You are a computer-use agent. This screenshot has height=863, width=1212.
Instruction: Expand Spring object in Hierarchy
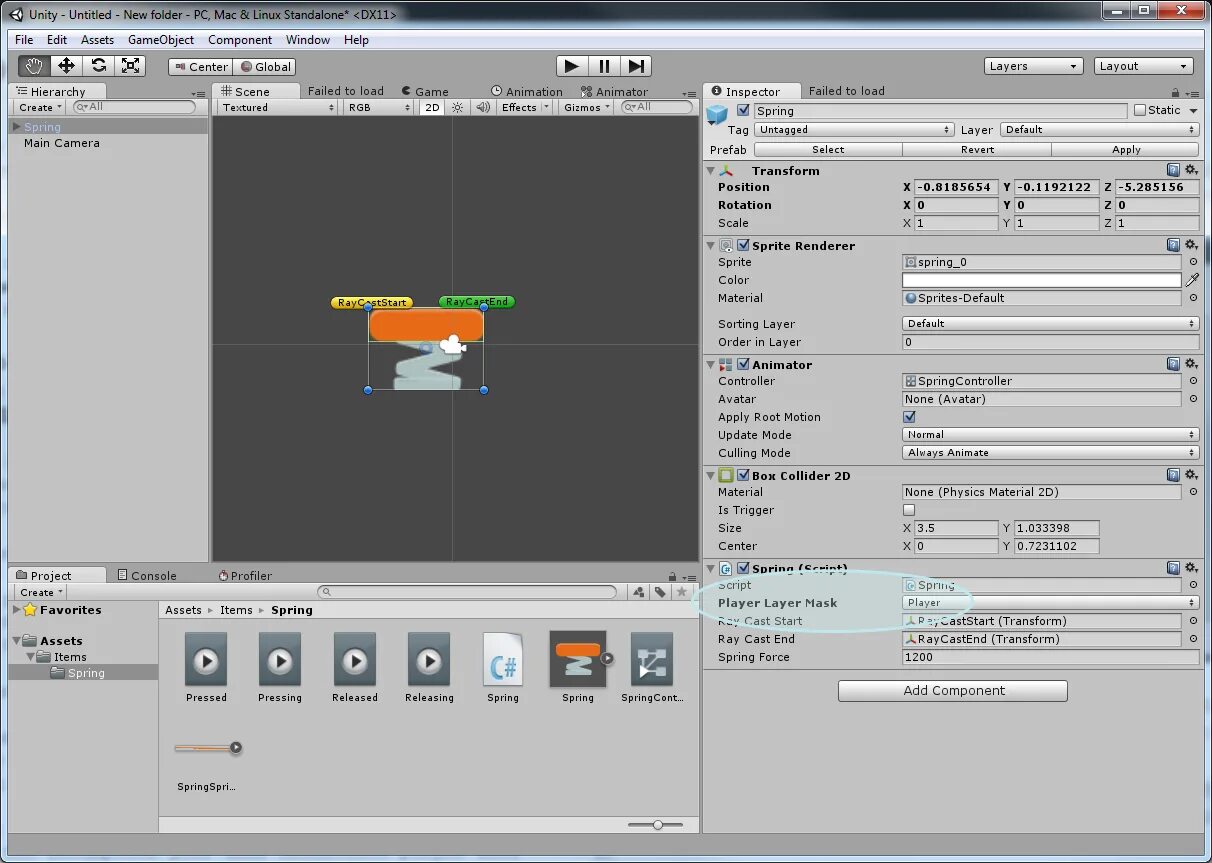[16, 127]
